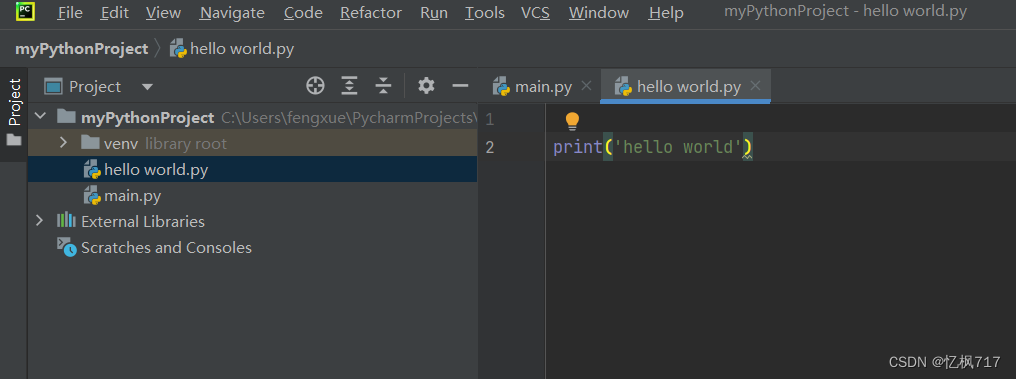This screenshot has height=379, width=1016.
Task: Open the File menu
Action: pos(70,13)
